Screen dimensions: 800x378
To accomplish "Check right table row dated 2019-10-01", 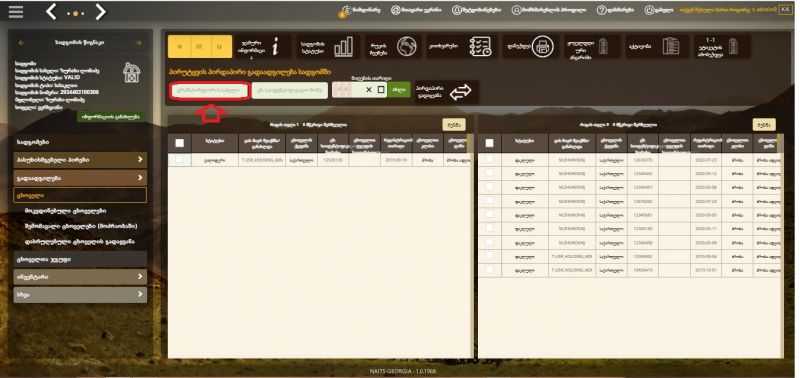I will pos(489,269).
